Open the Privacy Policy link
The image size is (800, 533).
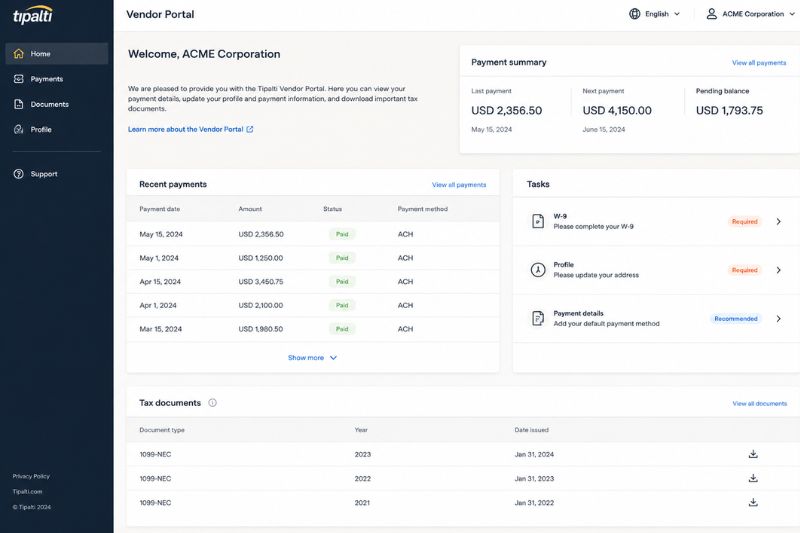click(x=31, y=476)
